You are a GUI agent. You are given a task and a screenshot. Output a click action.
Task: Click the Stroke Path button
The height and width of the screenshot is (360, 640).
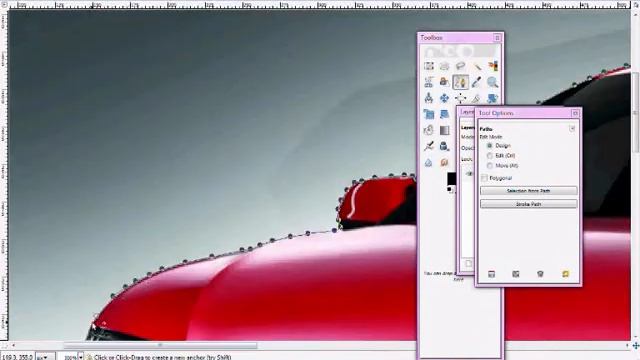click(x=529, y=204)
